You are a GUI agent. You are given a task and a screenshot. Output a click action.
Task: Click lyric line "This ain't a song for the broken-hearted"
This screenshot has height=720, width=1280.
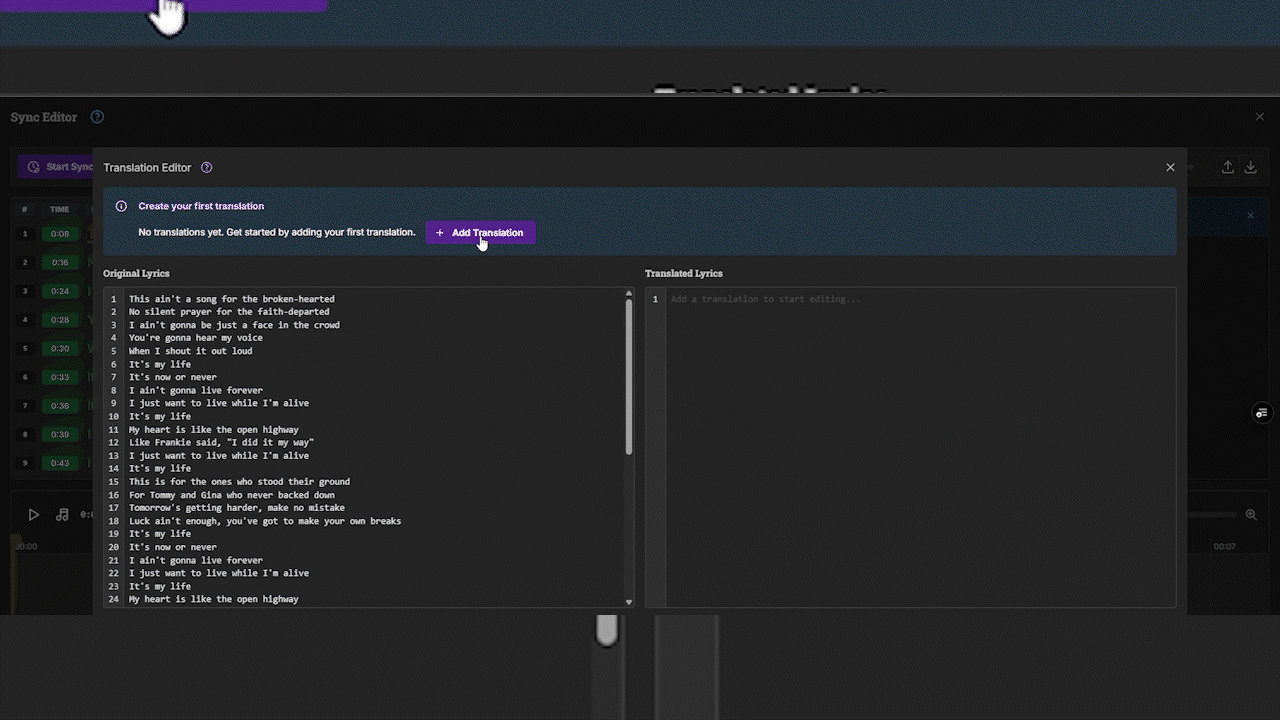coord(232,299)
